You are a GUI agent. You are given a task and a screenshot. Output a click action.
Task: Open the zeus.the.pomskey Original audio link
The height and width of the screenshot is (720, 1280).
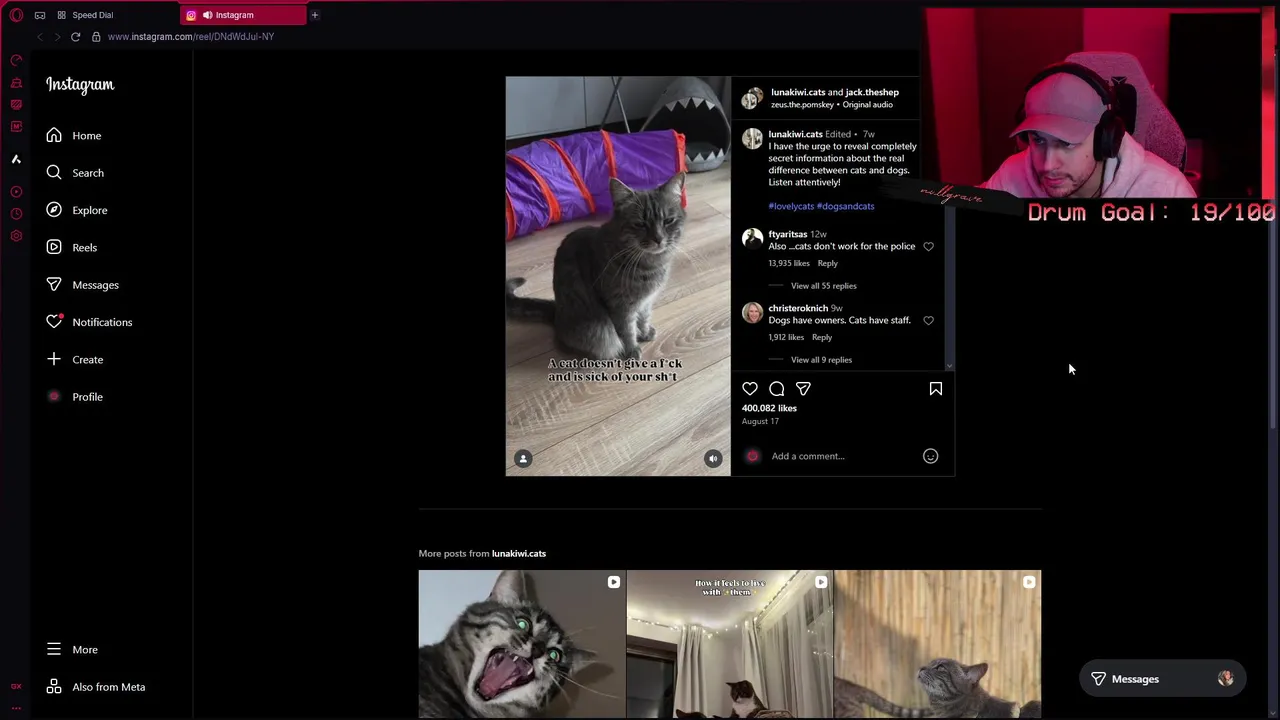(x=832, y=105)
